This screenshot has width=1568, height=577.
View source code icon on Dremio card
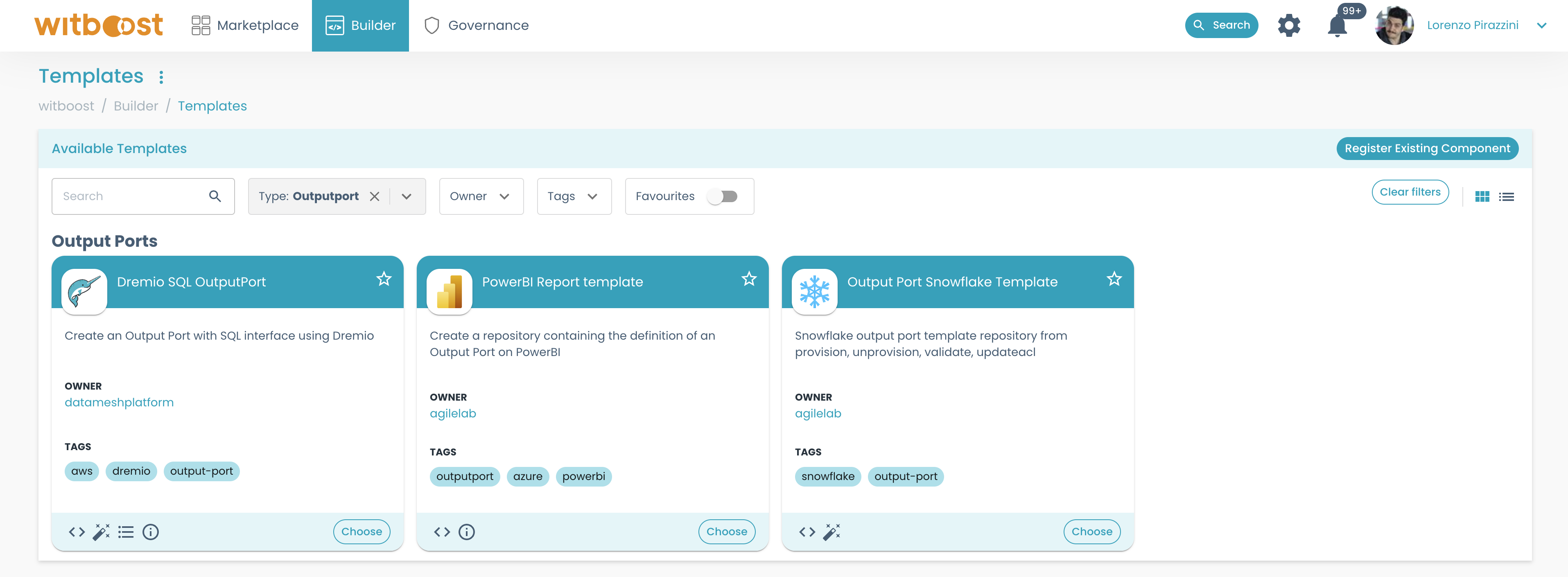coord(77,532)
